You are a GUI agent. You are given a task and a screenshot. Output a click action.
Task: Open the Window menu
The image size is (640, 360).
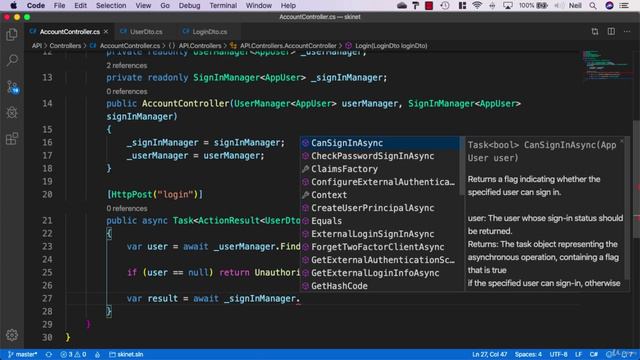coord(259,5)
